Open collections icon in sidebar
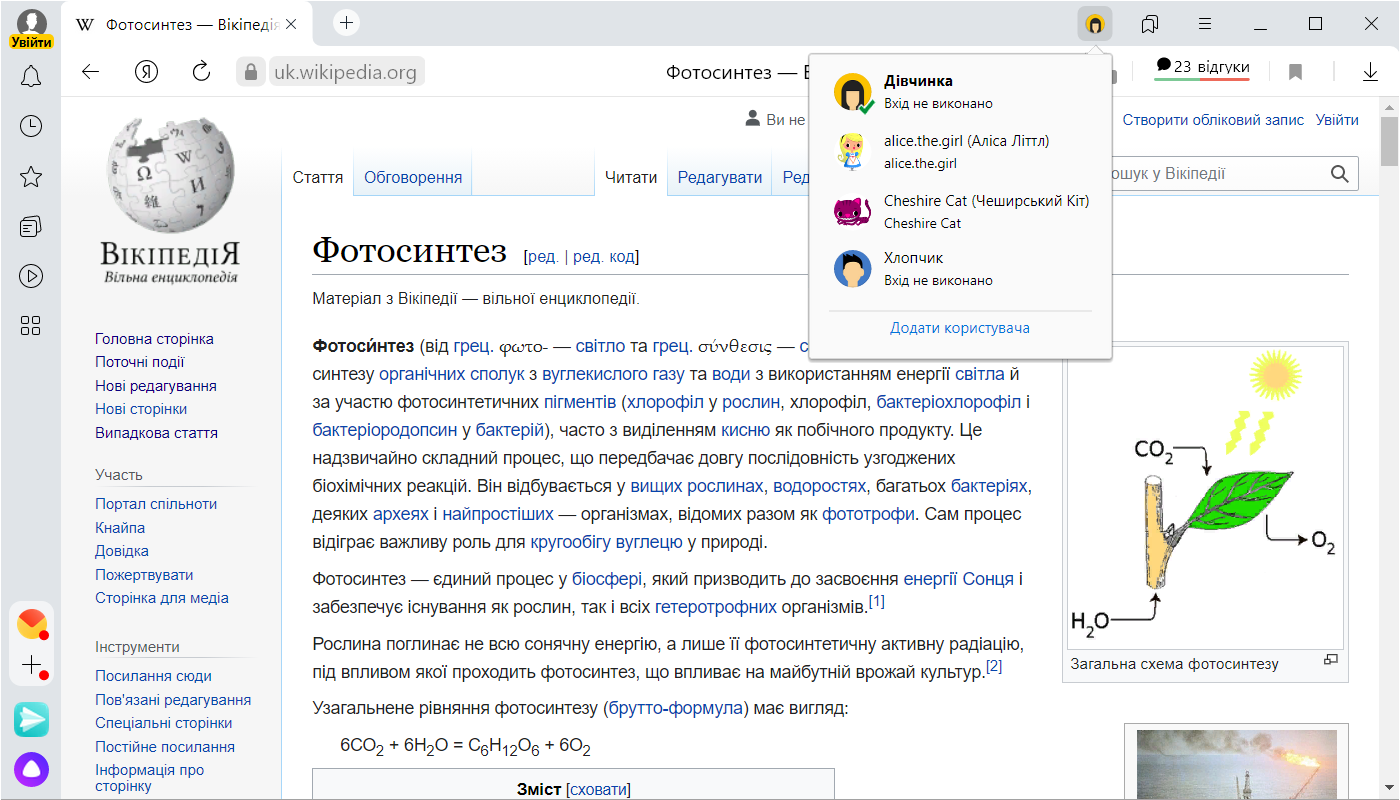This screenshot has width=1400, height=800. (31, 227)
